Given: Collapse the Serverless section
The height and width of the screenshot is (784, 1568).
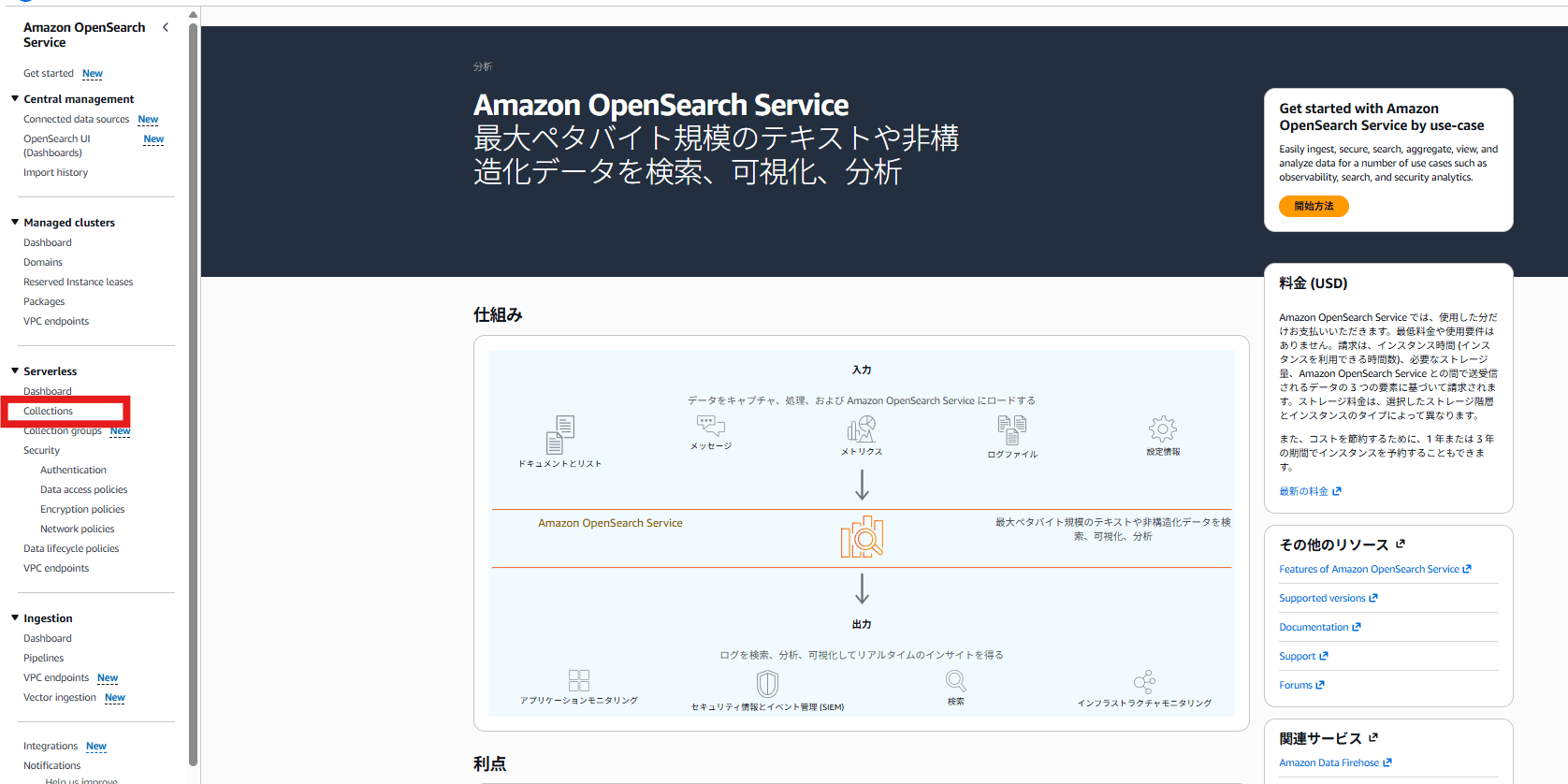Looking at the screenshot, I should point(15,370).
